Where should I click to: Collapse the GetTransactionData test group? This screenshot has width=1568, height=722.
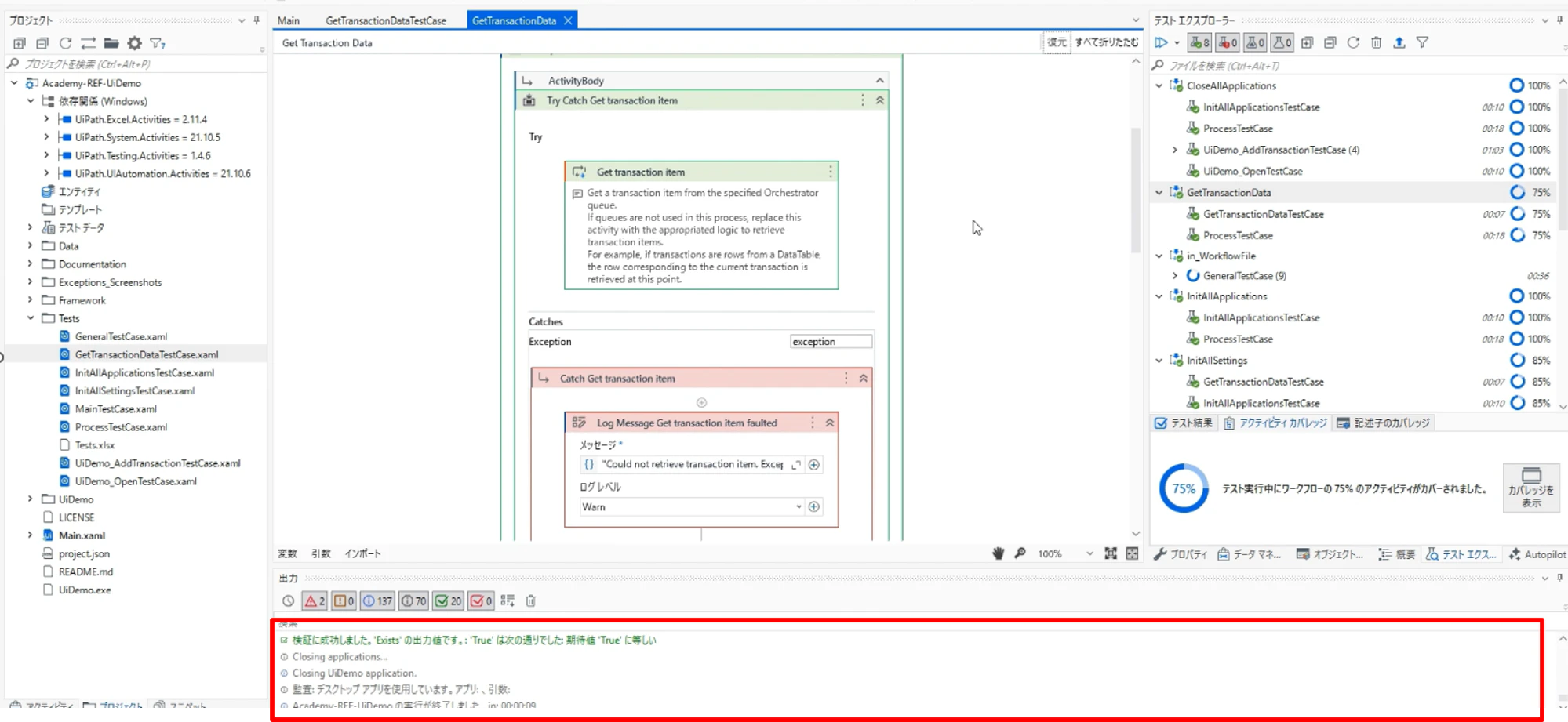click(x=1159, y=193)
